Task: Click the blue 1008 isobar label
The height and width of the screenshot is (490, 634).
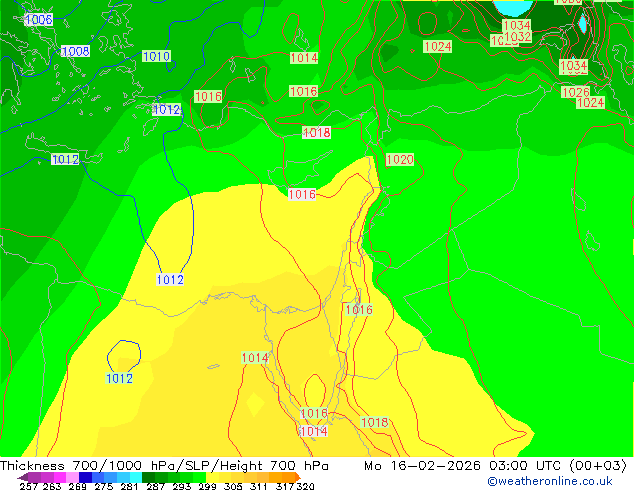Action: pyautogui.click(x=76, y=51)
